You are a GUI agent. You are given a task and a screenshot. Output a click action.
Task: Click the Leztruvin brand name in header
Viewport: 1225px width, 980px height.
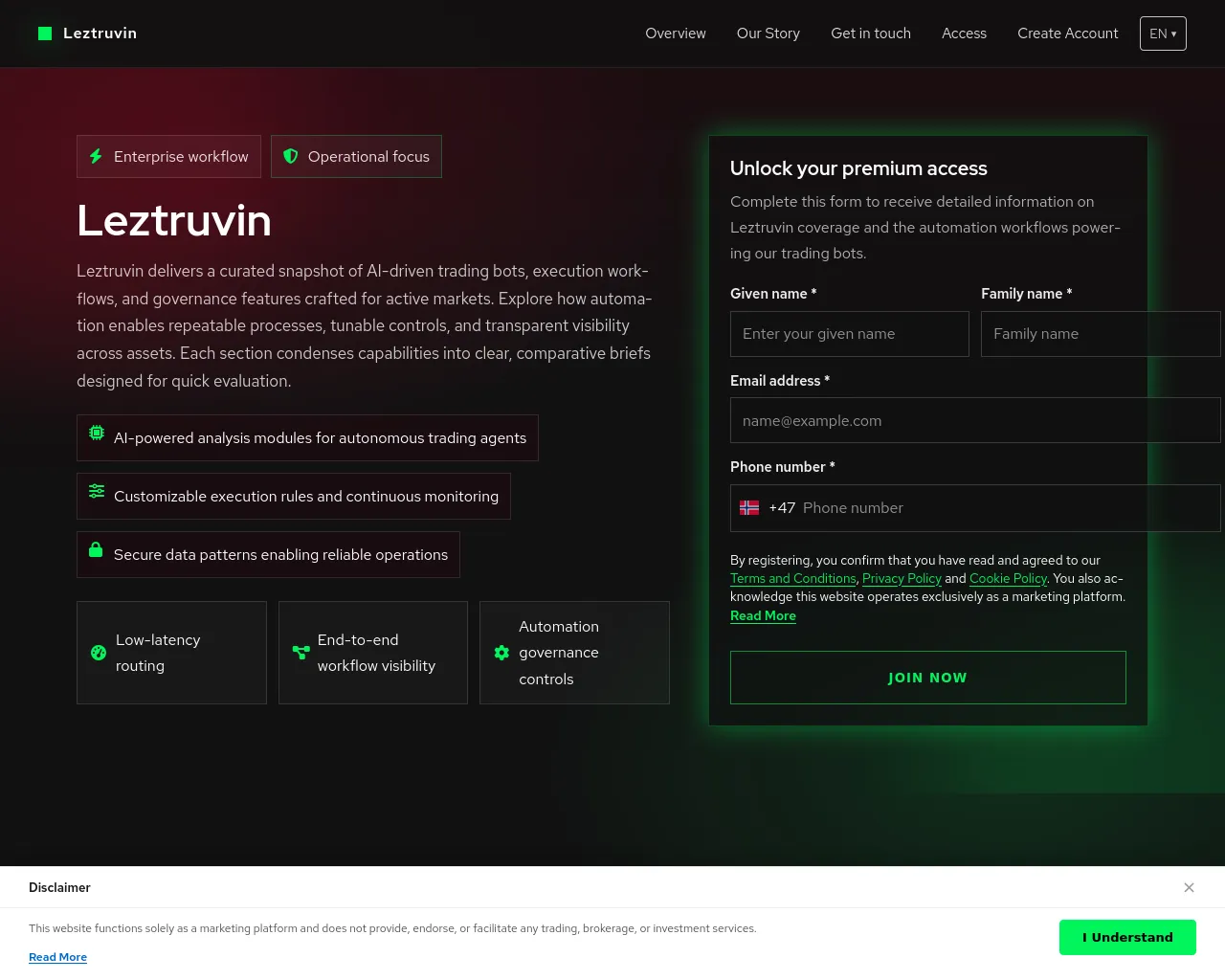coord(100,33)
